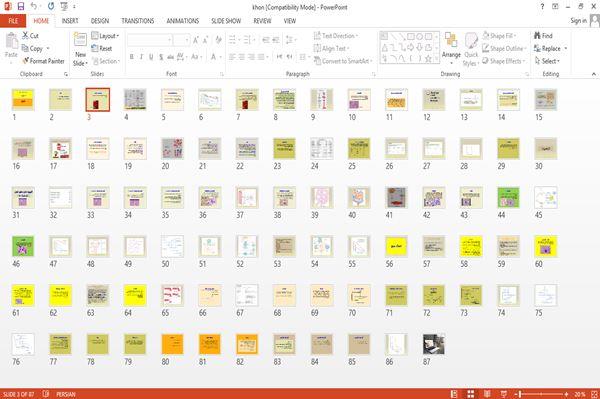This screenshot has height=399, width=600.
Task: Switch to the SLIDE SHOW tab
Action: [x=226, y=21]
